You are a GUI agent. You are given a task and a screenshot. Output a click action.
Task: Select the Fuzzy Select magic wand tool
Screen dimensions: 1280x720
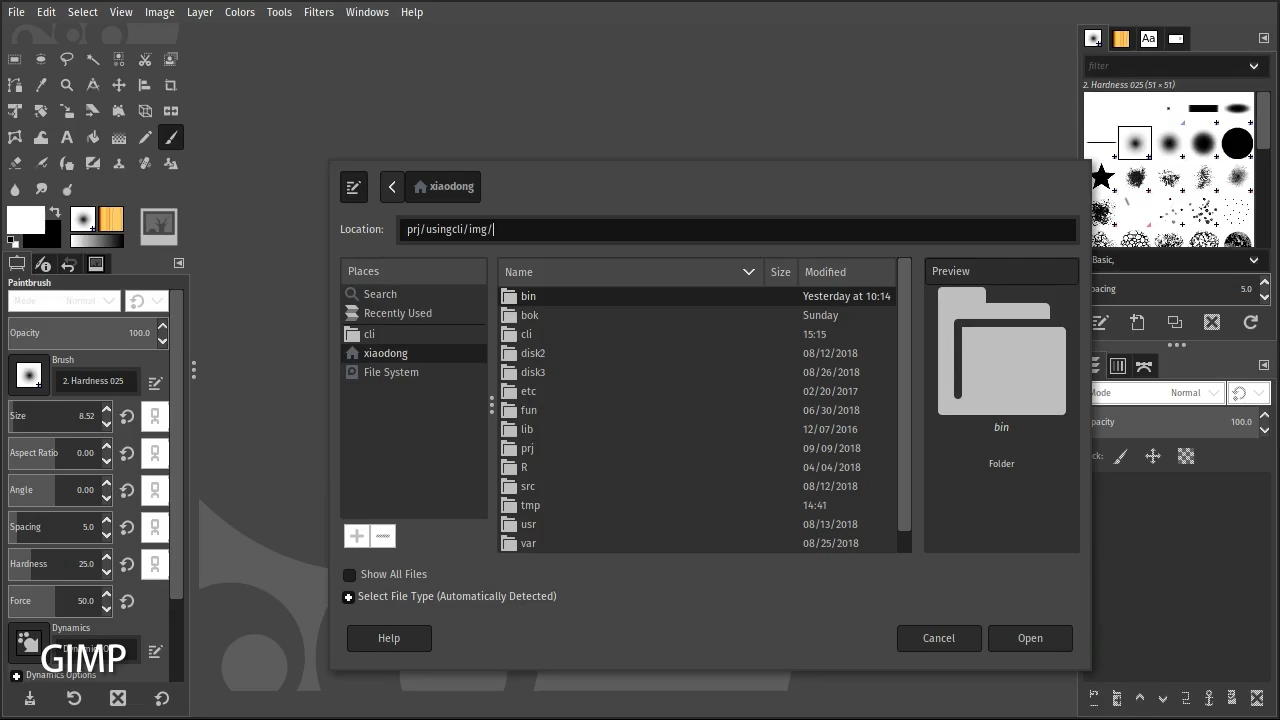click(x=93, y=59)
